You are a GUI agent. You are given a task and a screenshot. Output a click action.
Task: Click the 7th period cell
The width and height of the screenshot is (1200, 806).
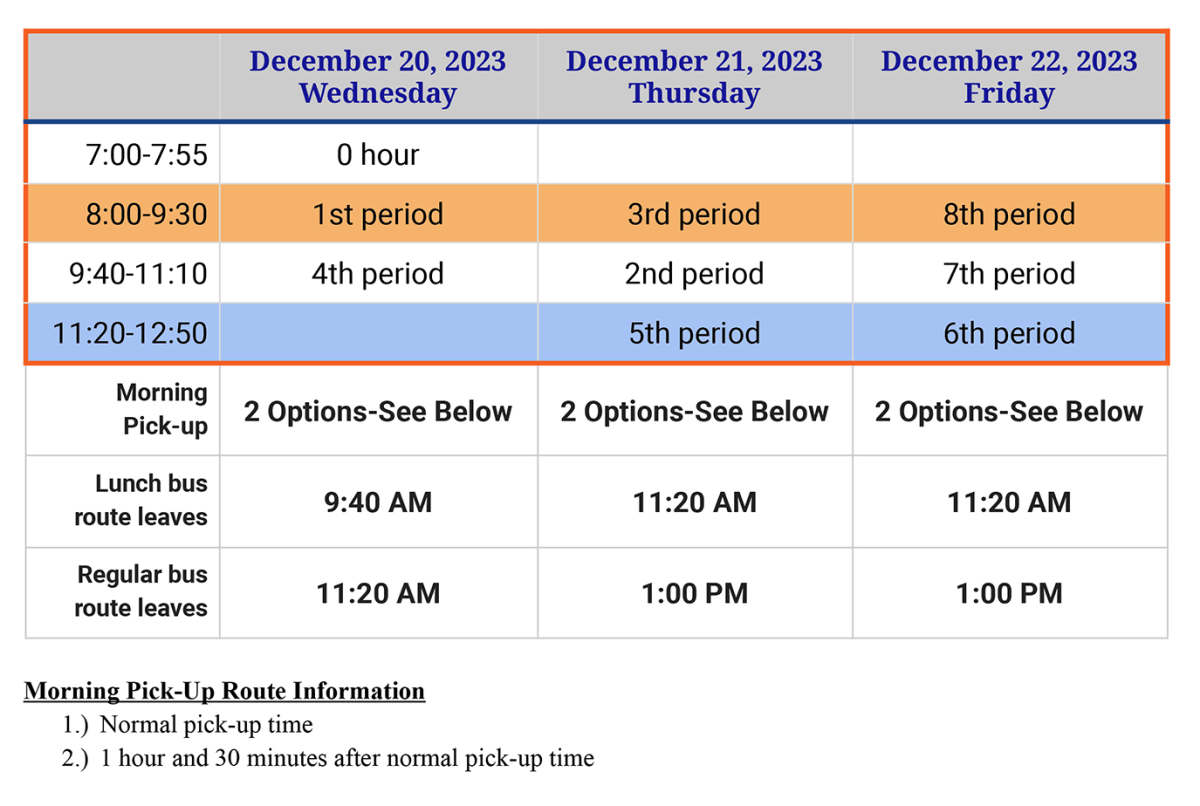point(1009,274)
